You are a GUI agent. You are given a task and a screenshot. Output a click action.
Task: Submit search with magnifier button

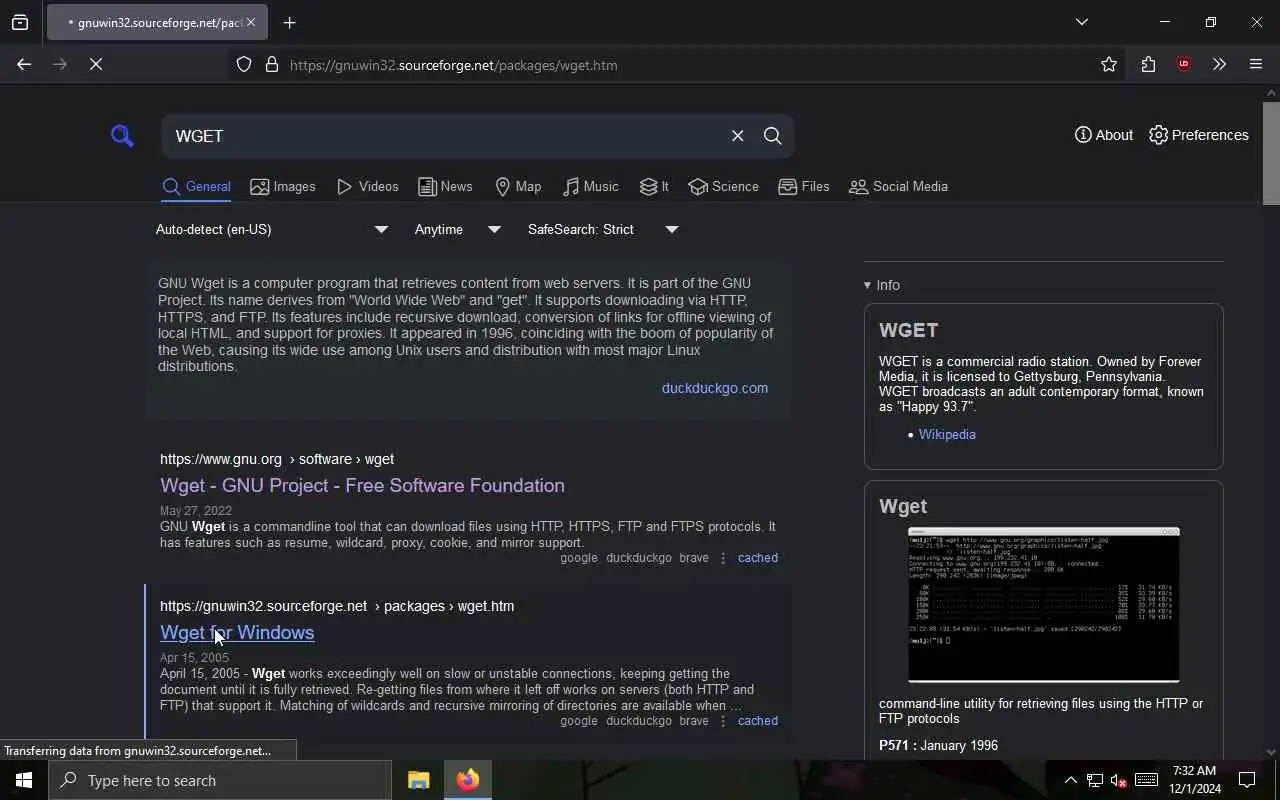773,136
